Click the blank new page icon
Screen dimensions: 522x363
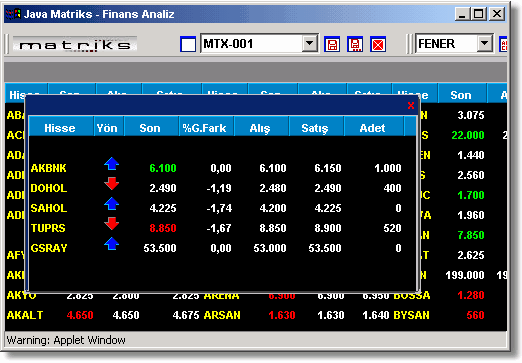pos(188,44)
